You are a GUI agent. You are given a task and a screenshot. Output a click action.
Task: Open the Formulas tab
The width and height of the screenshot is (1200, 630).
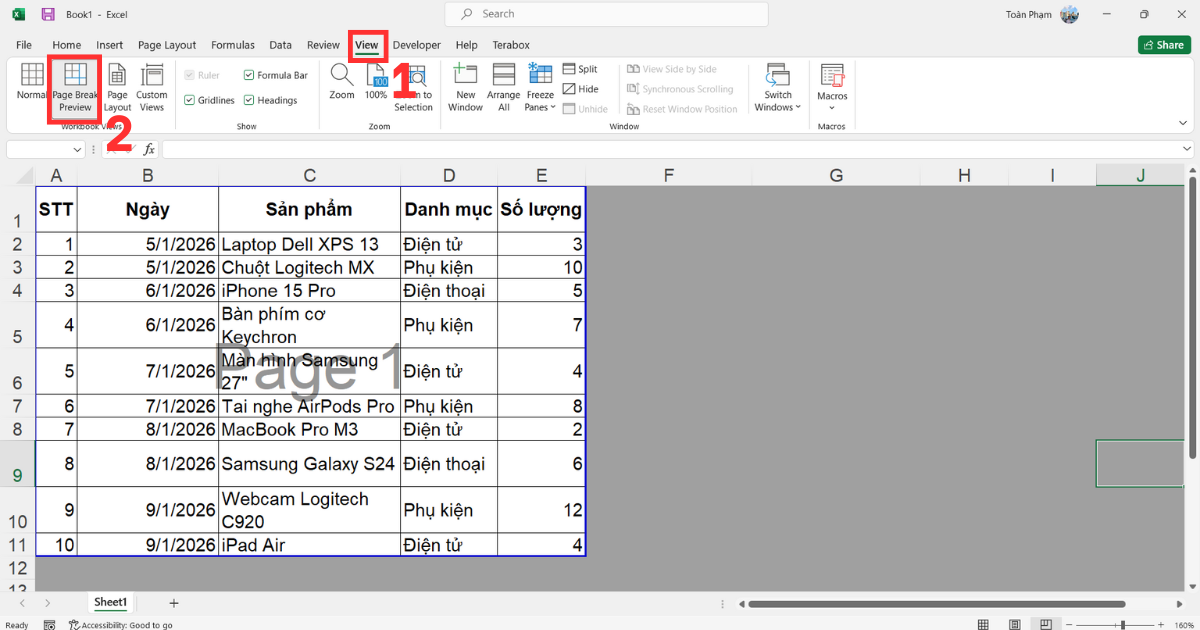click(233, 45)
